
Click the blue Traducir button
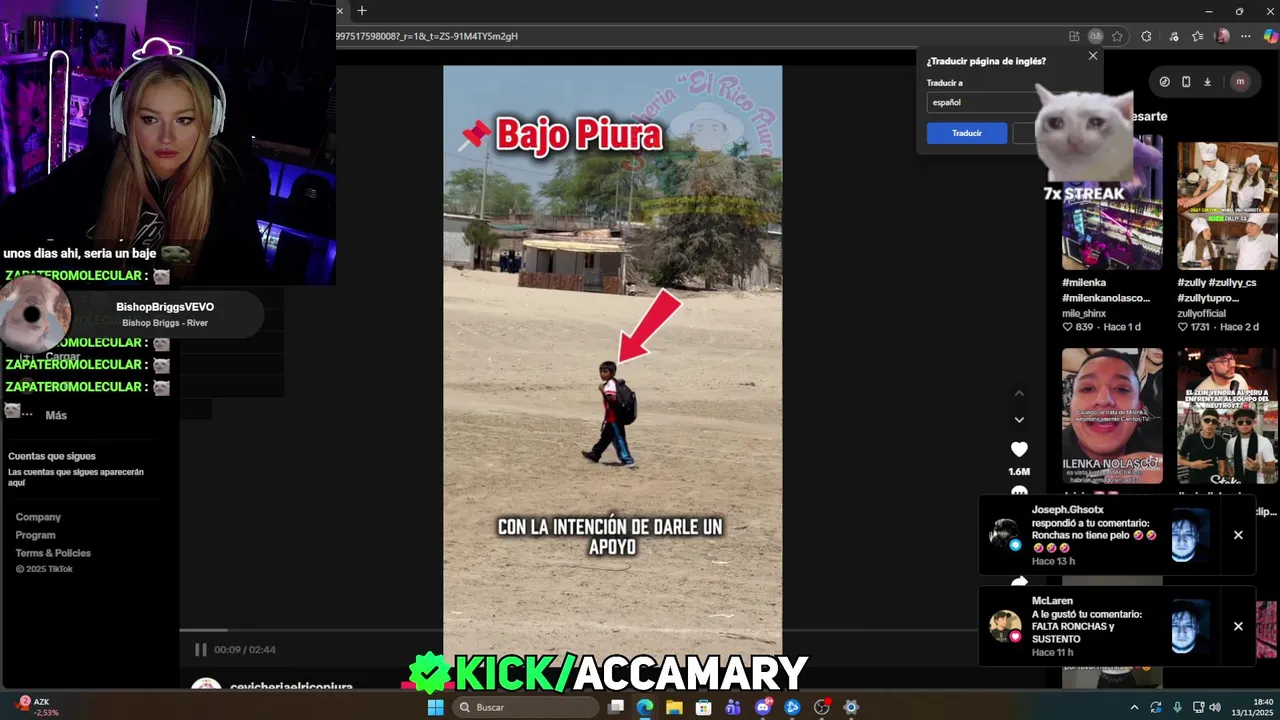pyautogui.click(x=967, y=133)
